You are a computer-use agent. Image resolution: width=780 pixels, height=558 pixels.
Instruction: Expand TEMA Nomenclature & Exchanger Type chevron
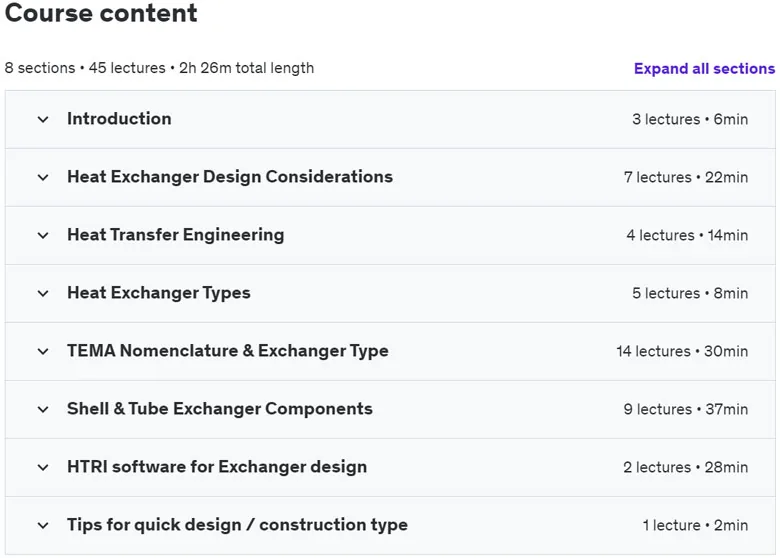pos(43,352)
